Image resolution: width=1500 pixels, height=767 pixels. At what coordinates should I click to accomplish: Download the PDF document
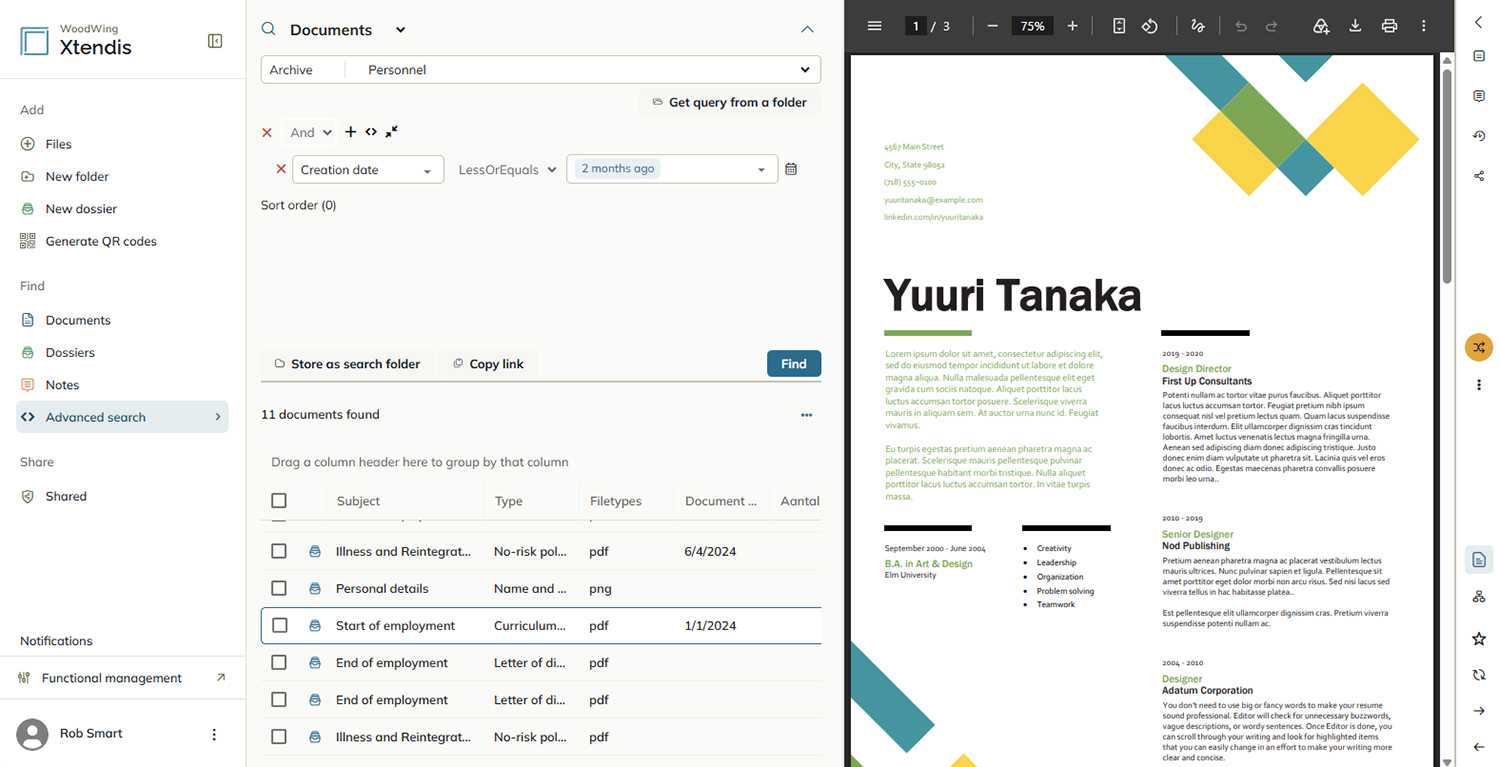coord(1355,26)
